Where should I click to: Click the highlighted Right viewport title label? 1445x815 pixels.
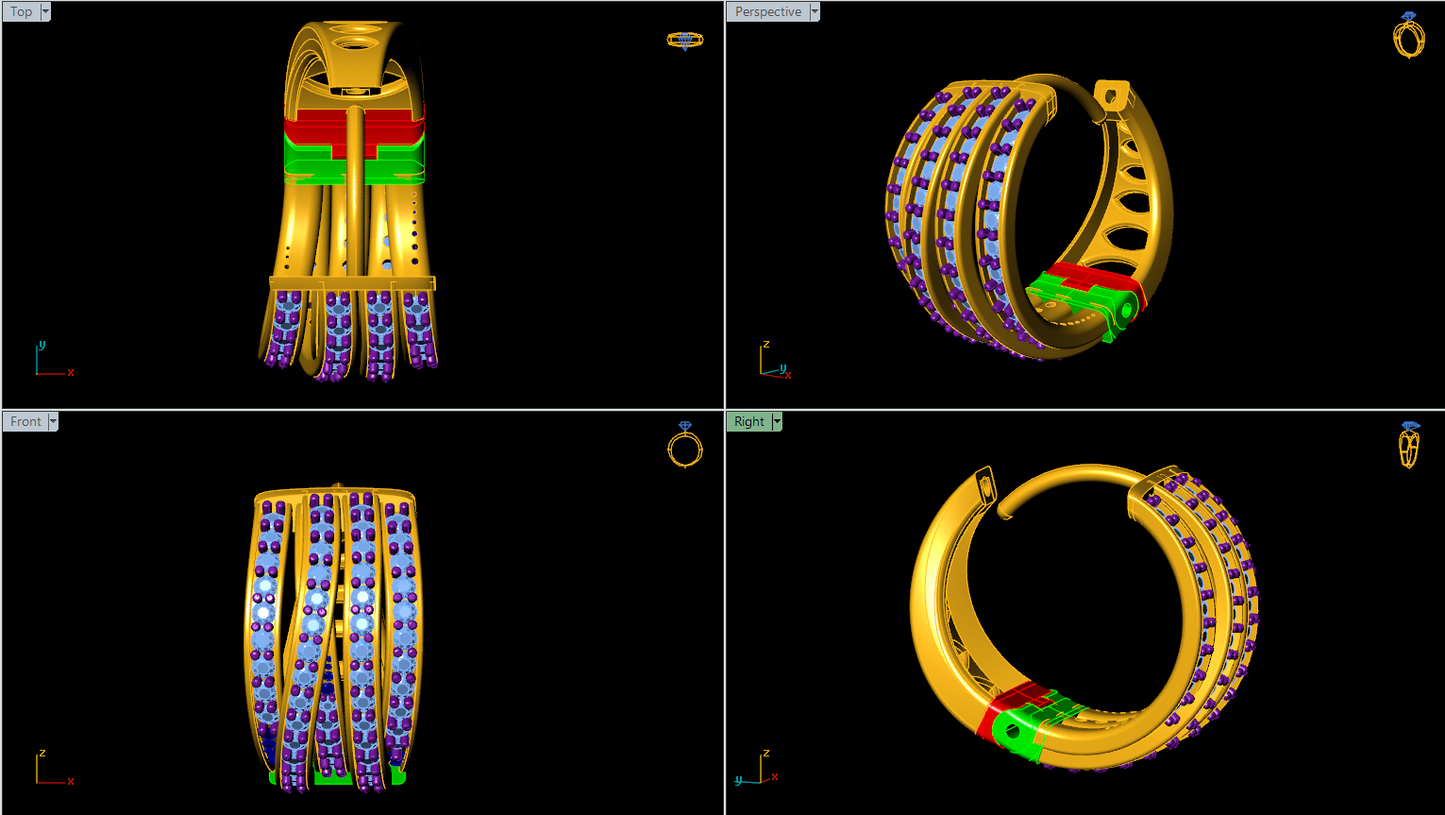coord(748,422)
